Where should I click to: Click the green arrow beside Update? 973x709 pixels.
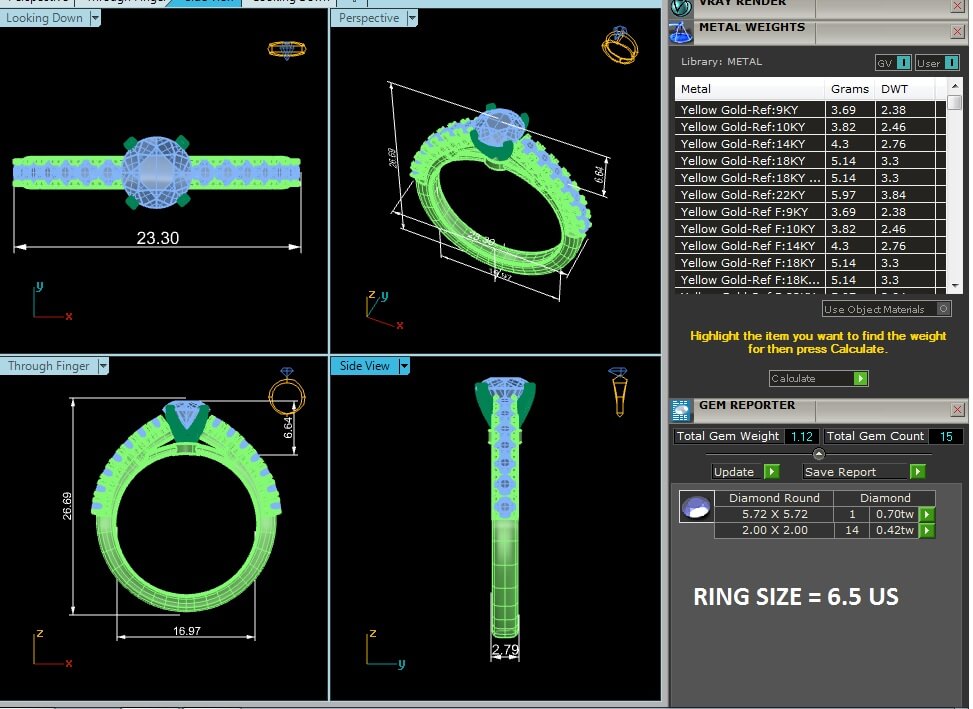pos(771,472)
